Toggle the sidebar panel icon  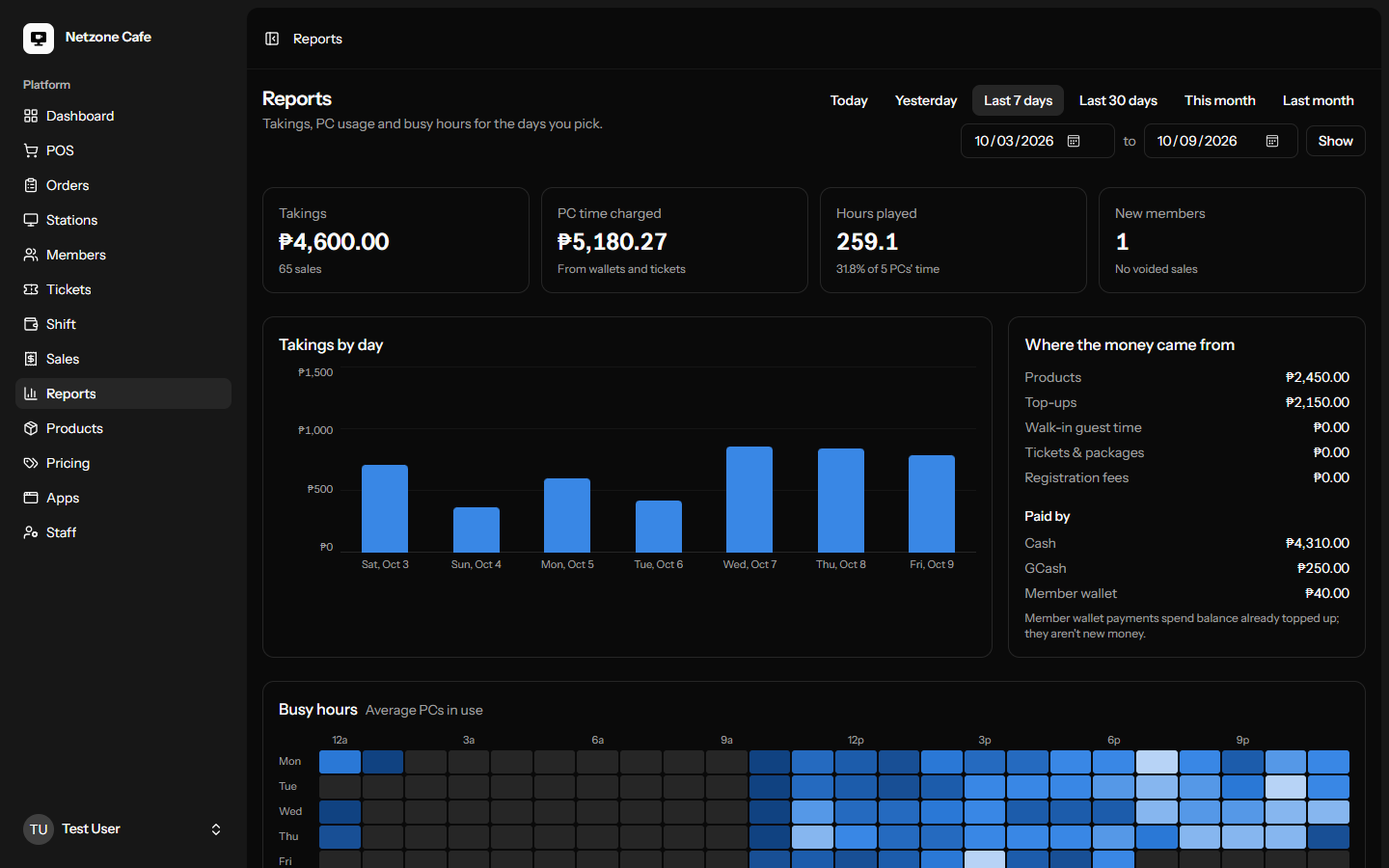pyautogui.click(x=272, y=39)
